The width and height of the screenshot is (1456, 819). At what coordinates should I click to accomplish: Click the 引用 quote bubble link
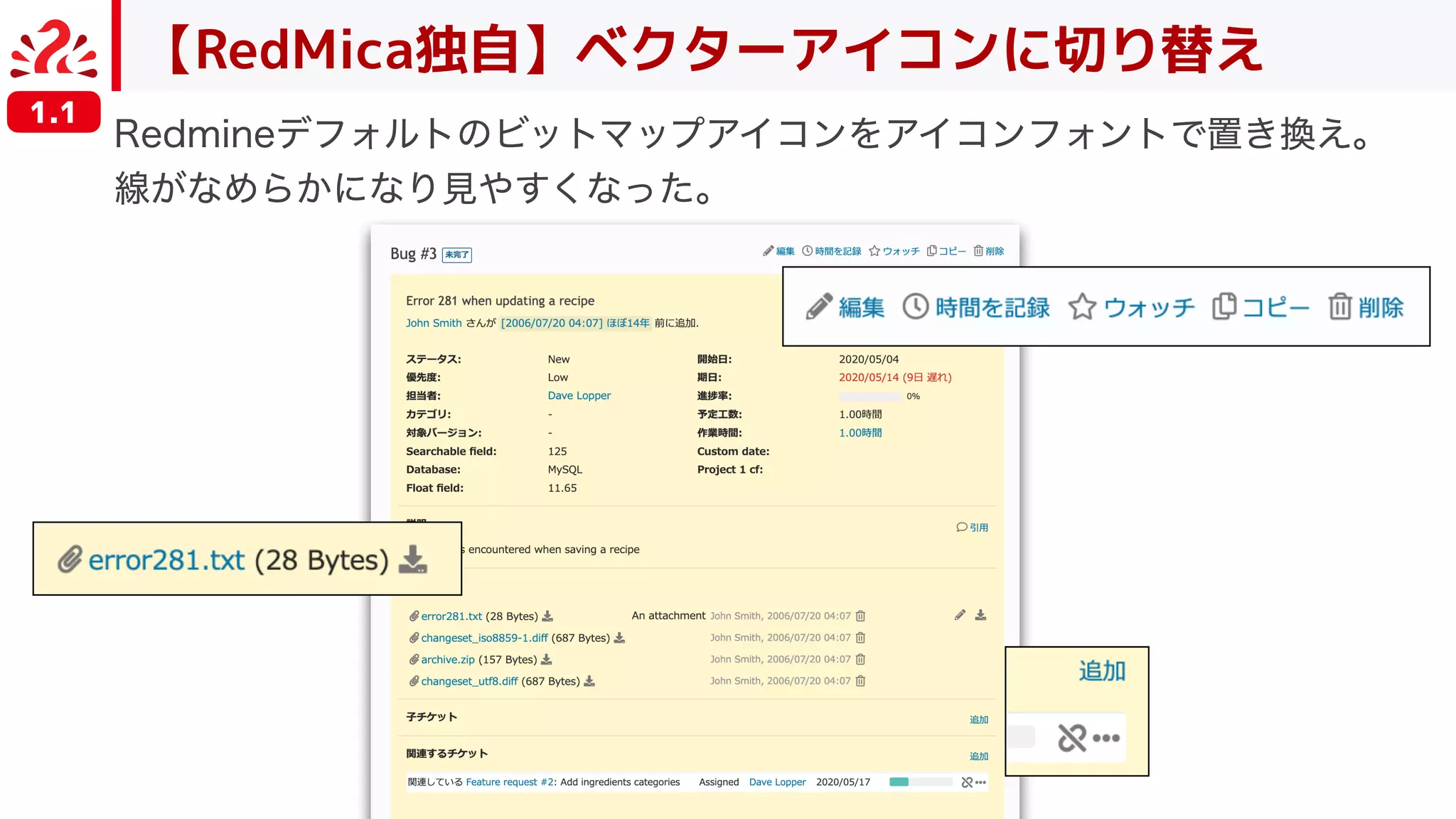[x=972, y=528]
